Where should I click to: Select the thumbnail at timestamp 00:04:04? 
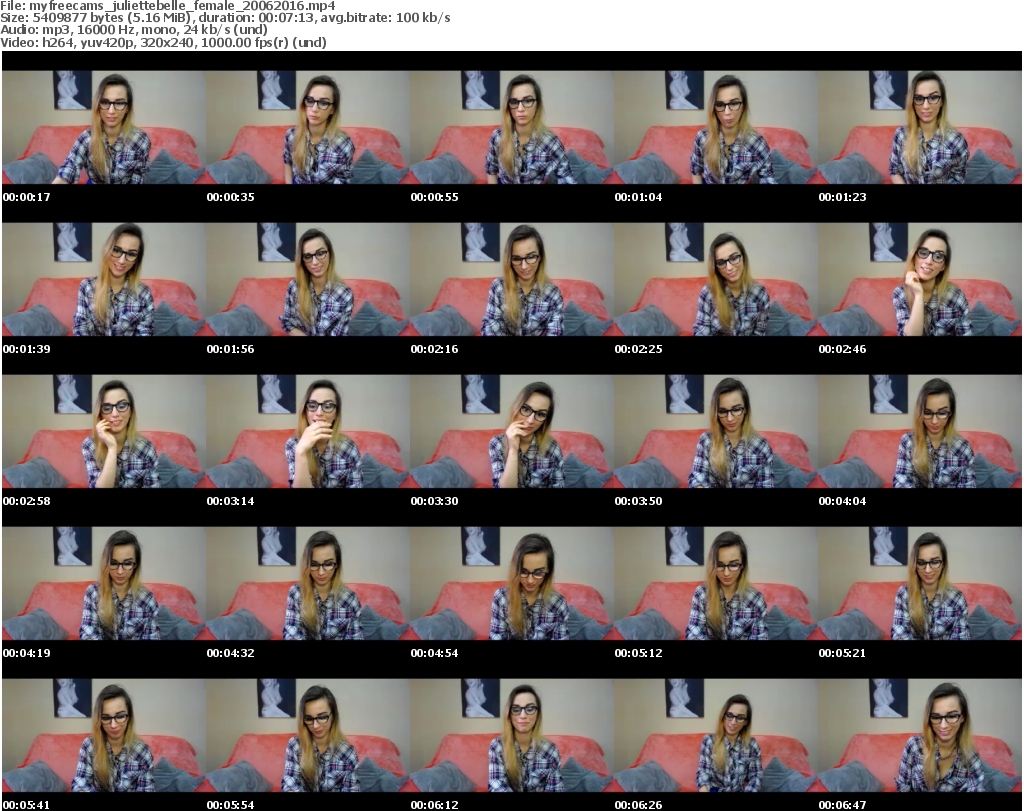pos(920,432)
